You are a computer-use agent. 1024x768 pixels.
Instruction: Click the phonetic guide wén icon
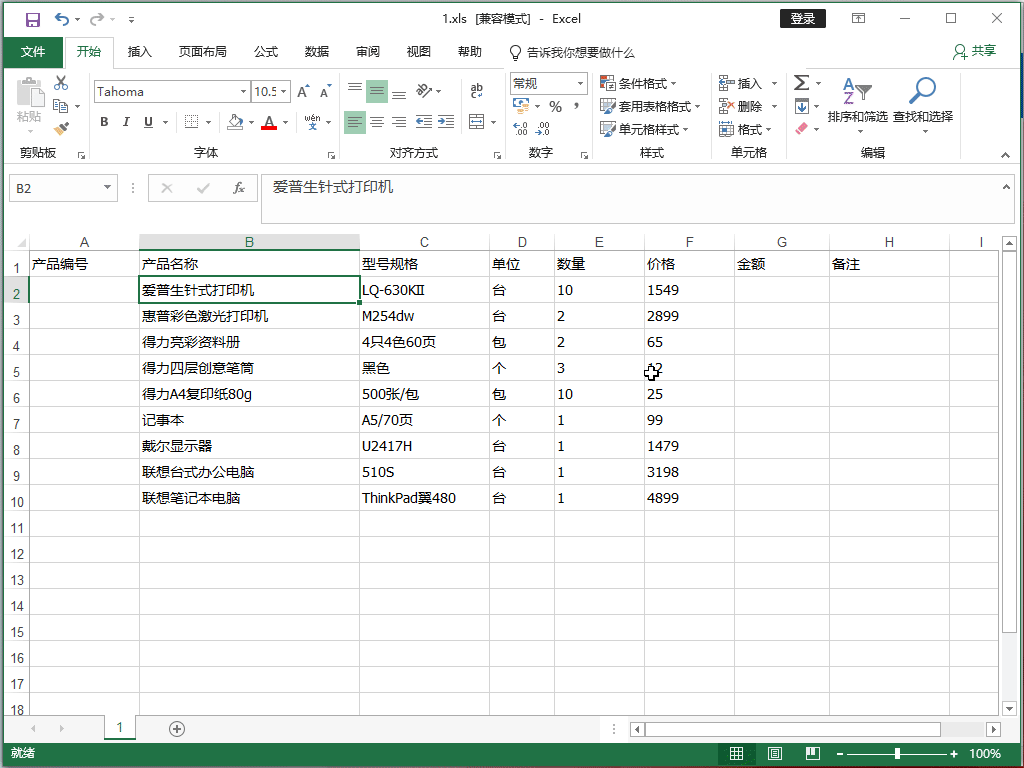pyautogui.click(x=313, y=121)
